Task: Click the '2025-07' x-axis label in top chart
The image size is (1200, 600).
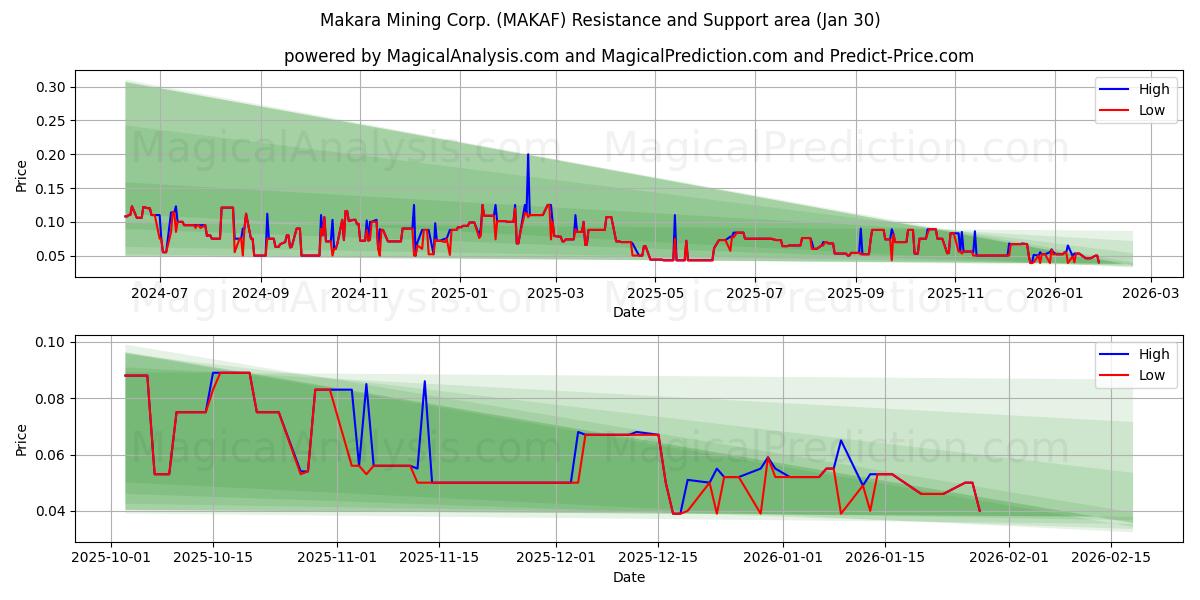Action: (x=754, y=294)
